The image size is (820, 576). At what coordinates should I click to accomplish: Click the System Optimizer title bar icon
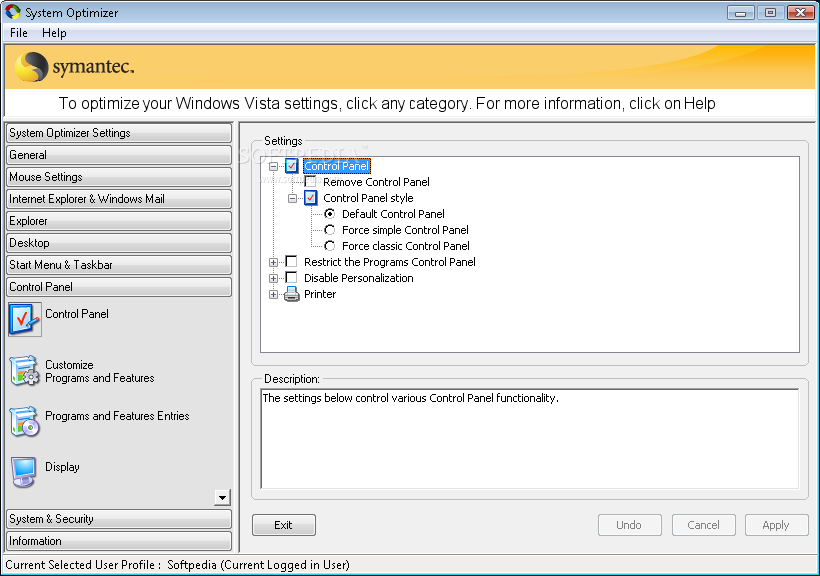tap(13, 12)
